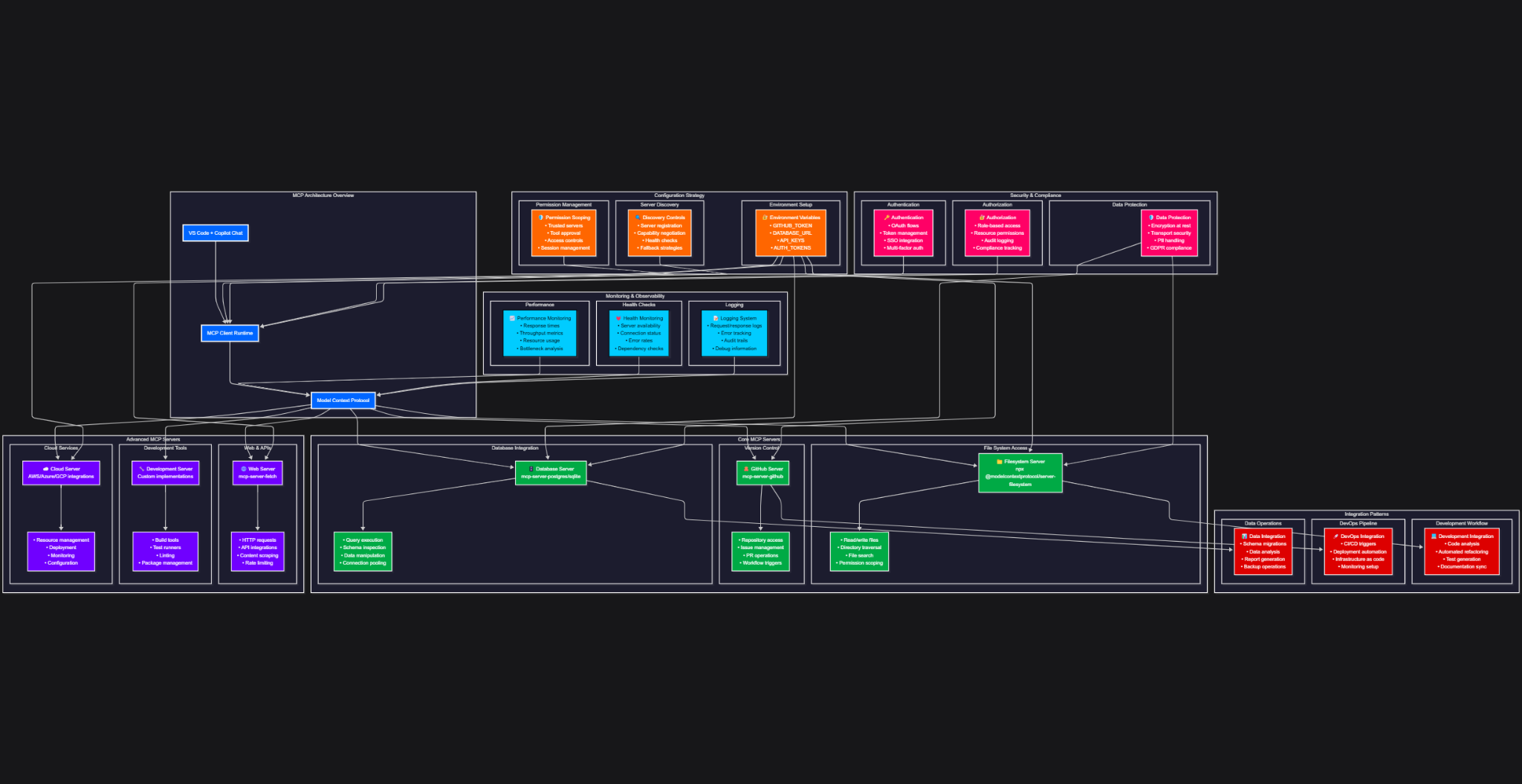Click the globe icon on the Web Server node
1522x784 pixels.
[x=244, y=469]
